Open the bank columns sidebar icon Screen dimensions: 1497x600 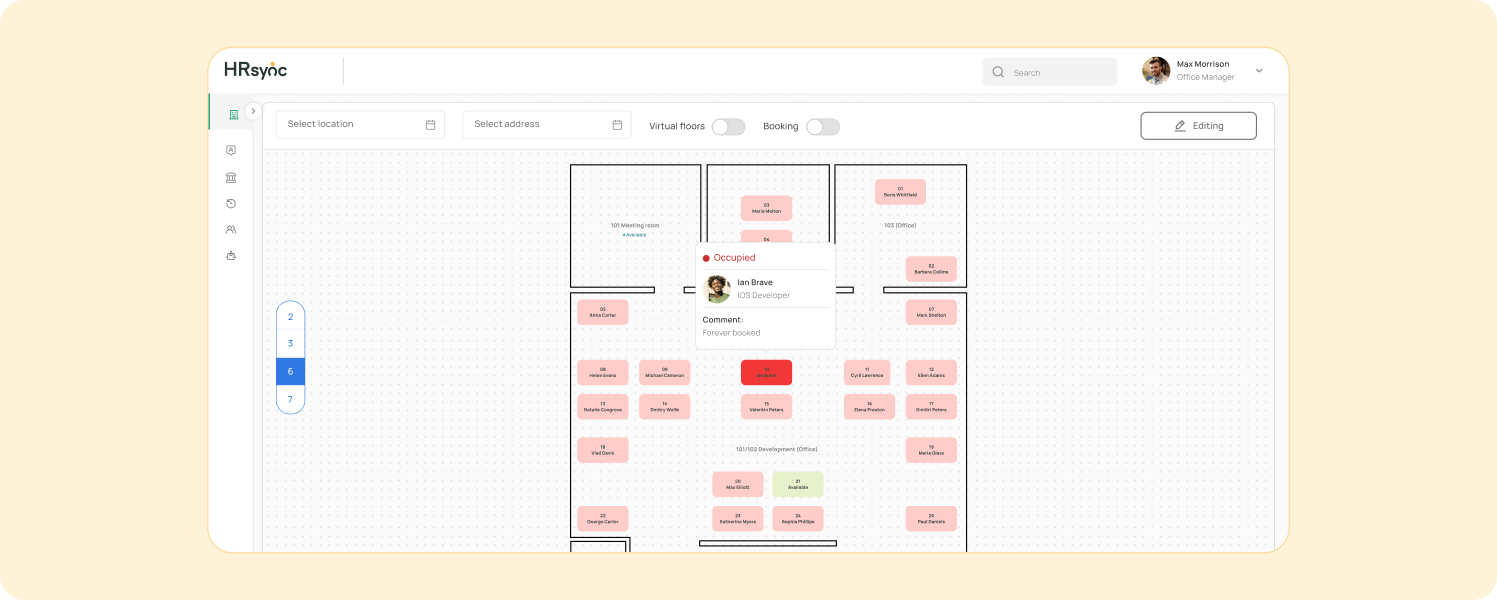coord(231,177)
